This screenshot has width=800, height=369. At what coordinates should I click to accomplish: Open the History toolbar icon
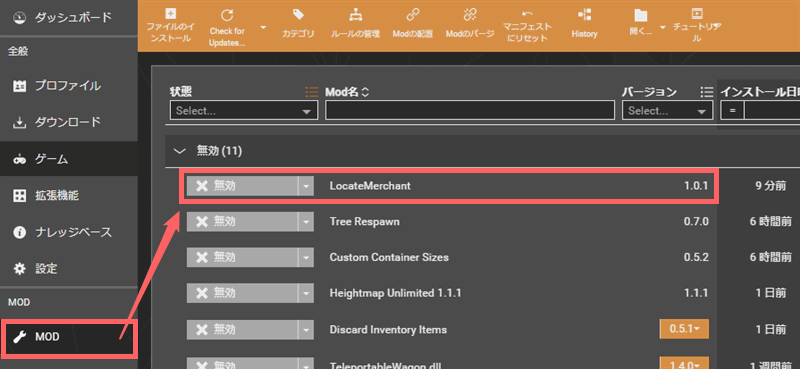tap(584, 14)
